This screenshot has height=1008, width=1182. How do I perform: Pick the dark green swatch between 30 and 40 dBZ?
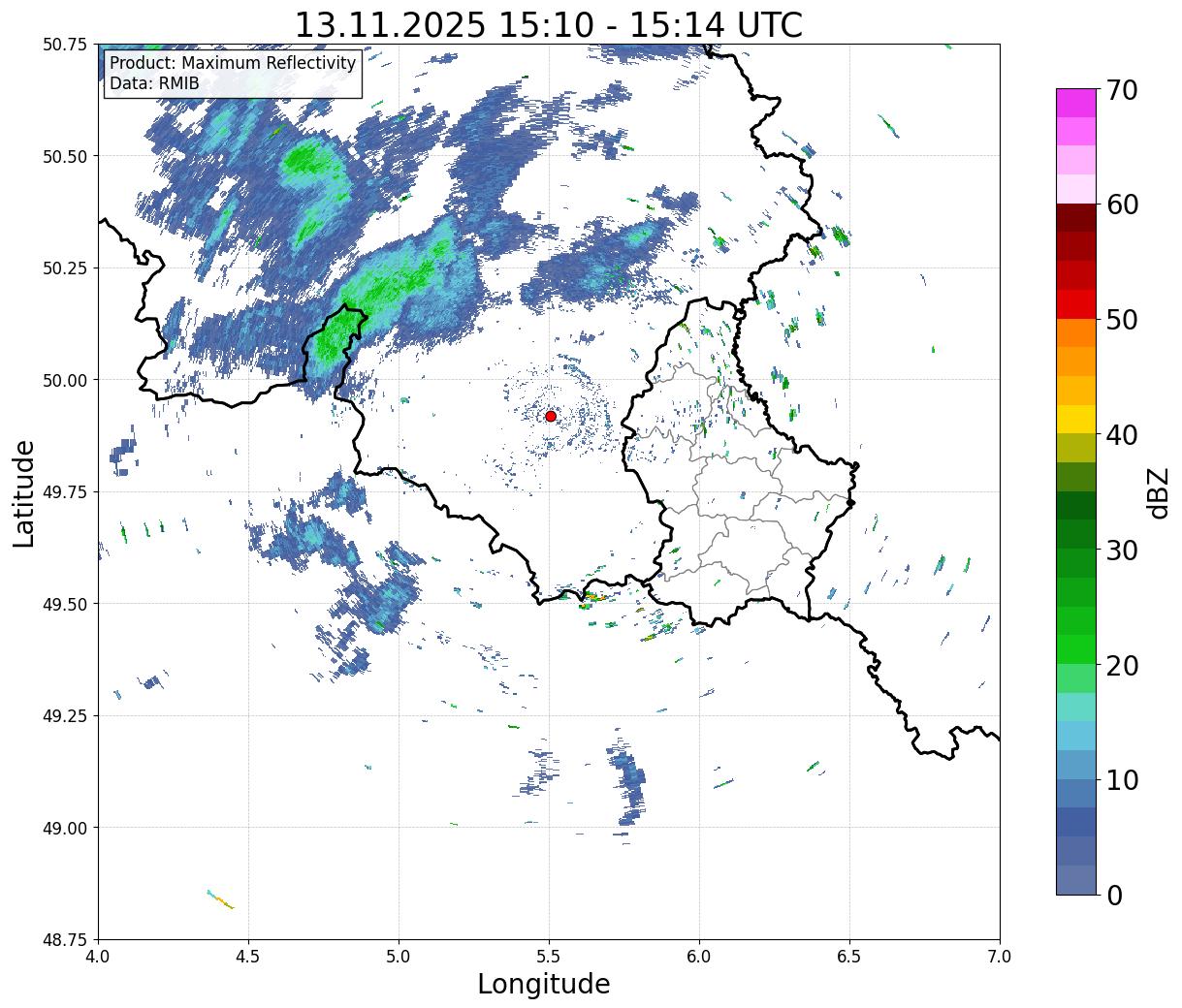coord(1076,506)
